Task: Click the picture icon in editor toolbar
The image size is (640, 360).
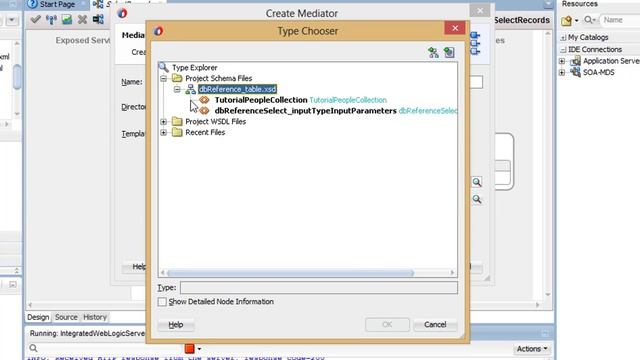Action: click(67, 19)
